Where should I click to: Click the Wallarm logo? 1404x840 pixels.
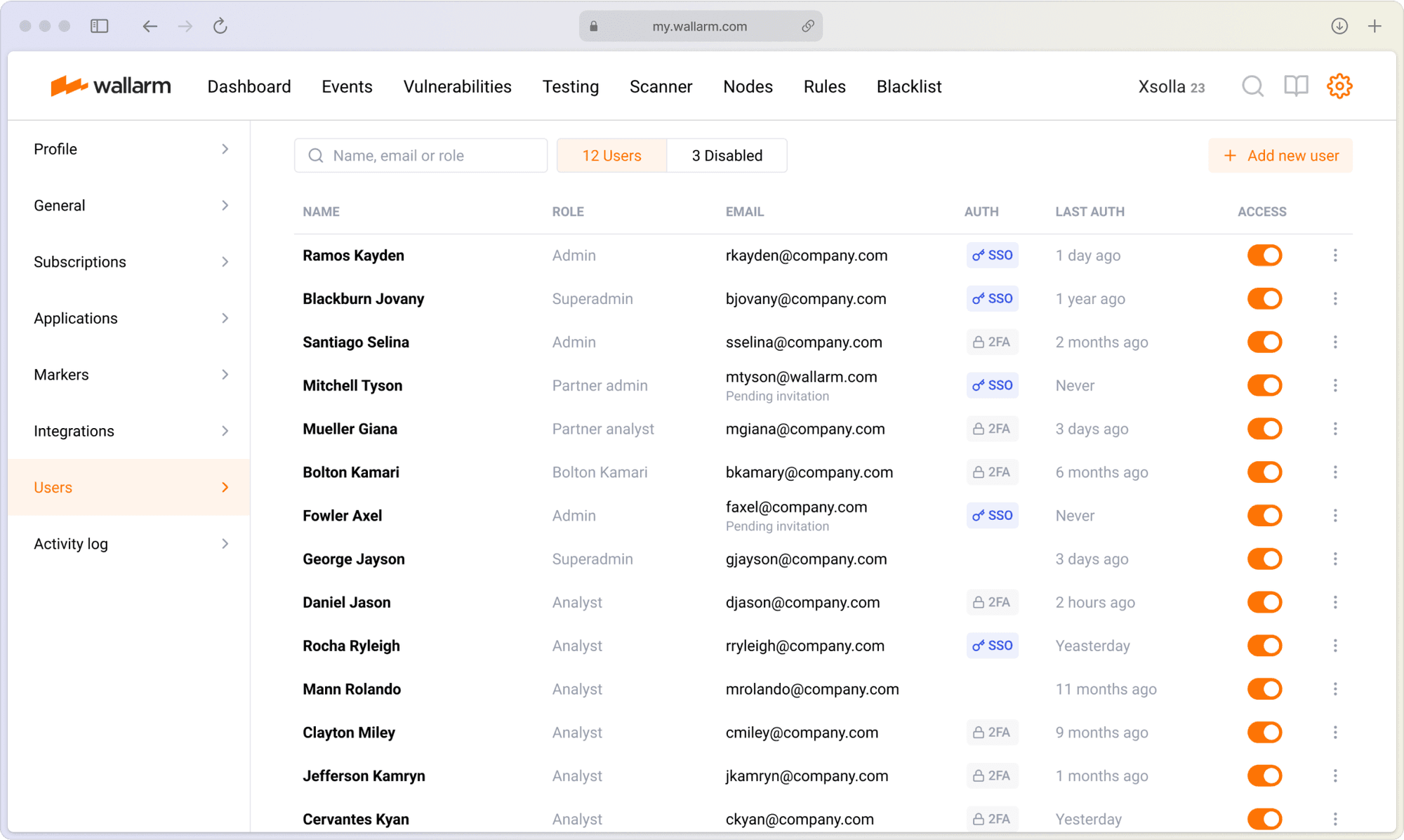pyautogui.click(x=111, y=86)
